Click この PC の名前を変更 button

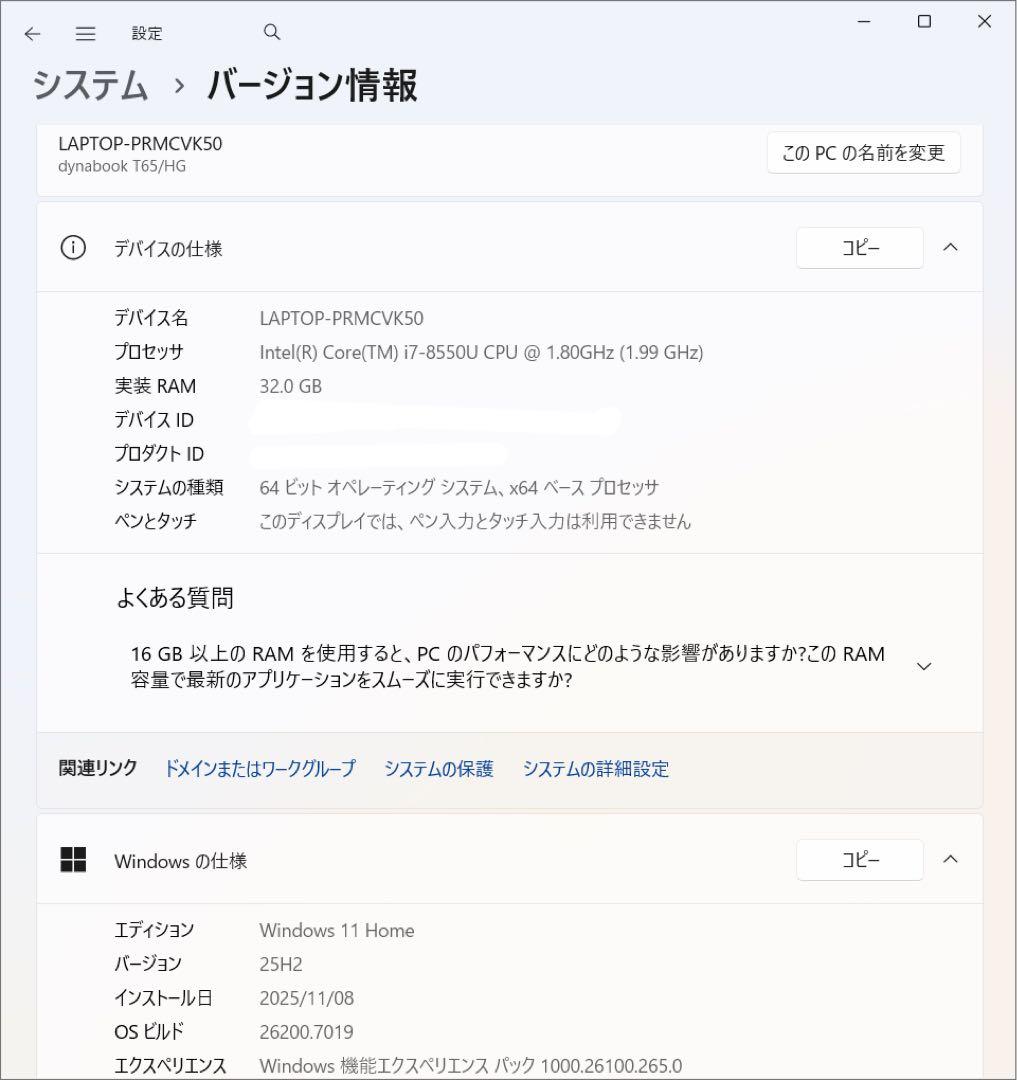pos(863,153)
